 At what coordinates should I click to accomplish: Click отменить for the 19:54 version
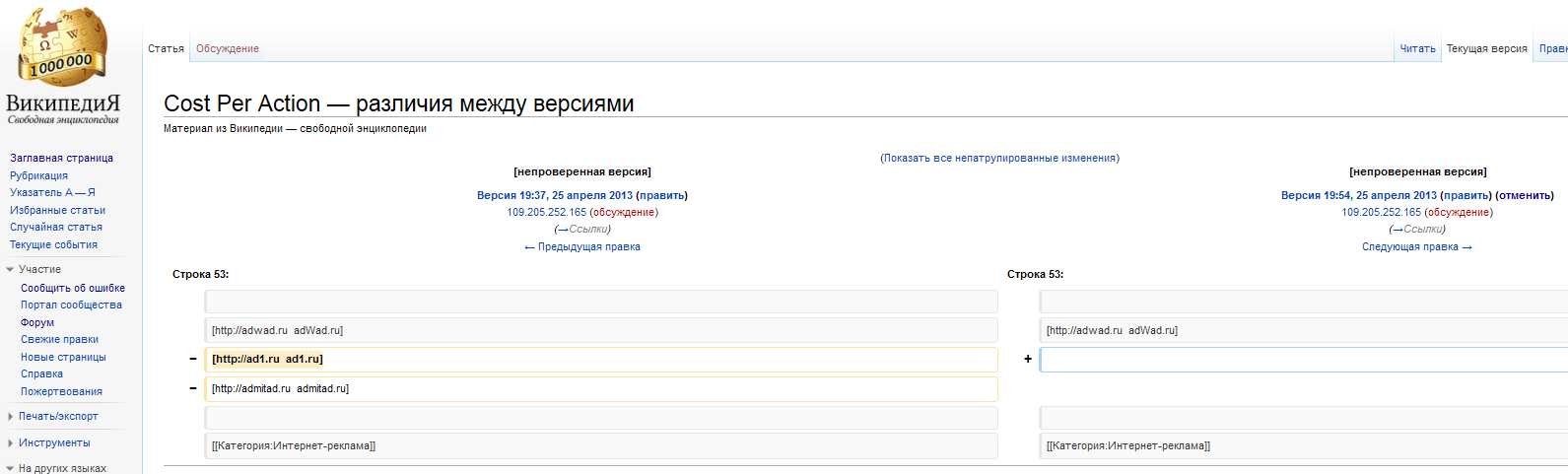coord(1525,195)
